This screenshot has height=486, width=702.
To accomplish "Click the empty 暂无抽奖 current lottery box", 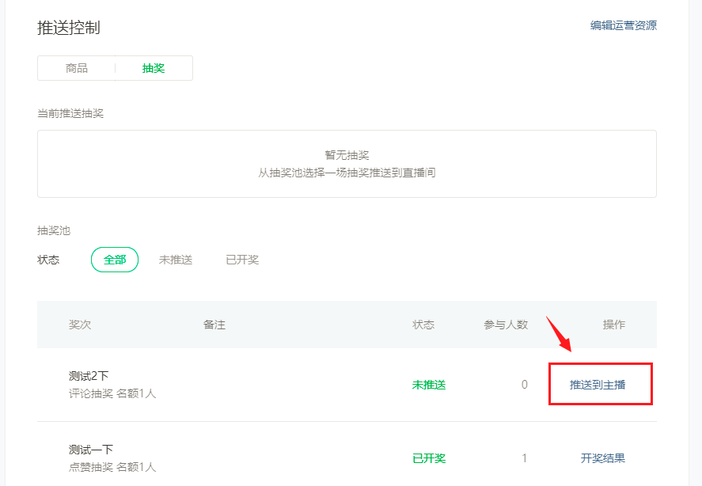I will (347, 164).
